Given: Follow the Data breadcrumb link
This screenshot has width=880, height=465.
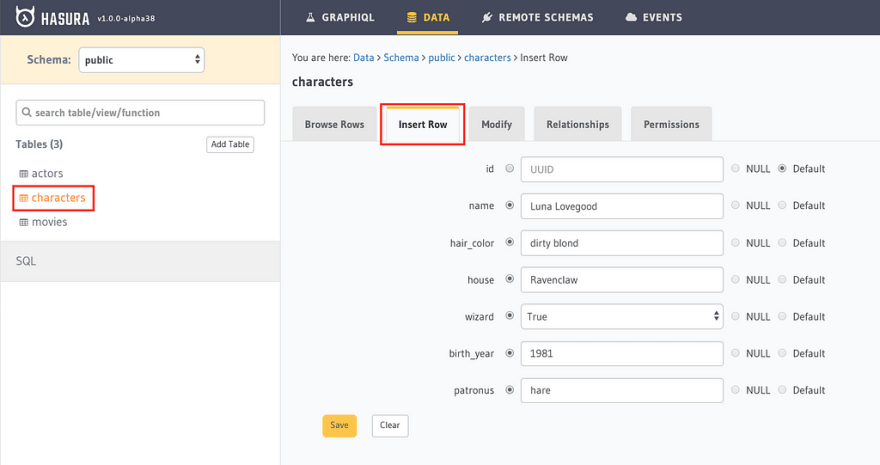Looking at the screenshot, I should tap(364, 58).
